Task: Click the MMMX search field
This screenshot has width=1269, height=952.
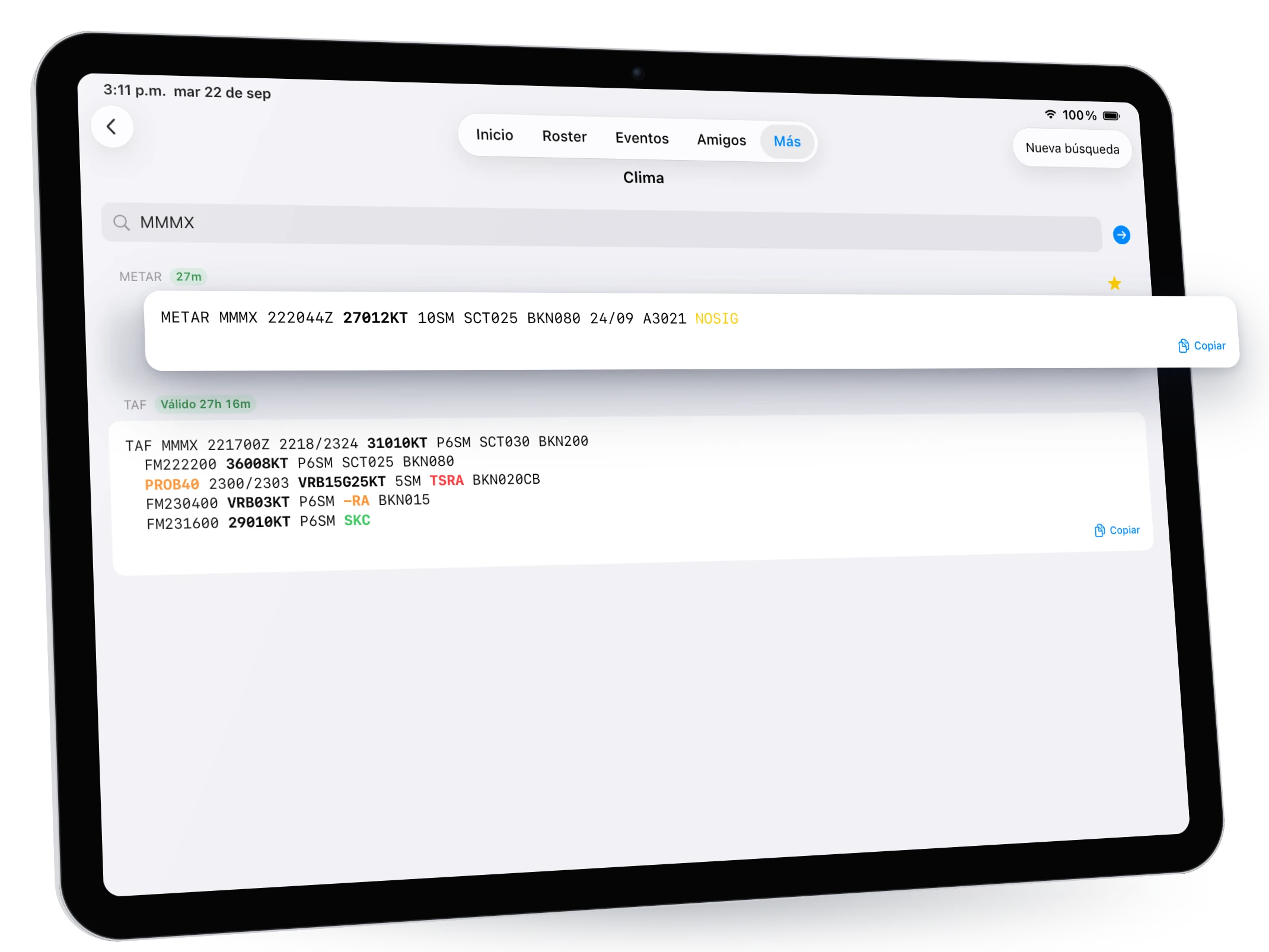Action: (601, 228)
